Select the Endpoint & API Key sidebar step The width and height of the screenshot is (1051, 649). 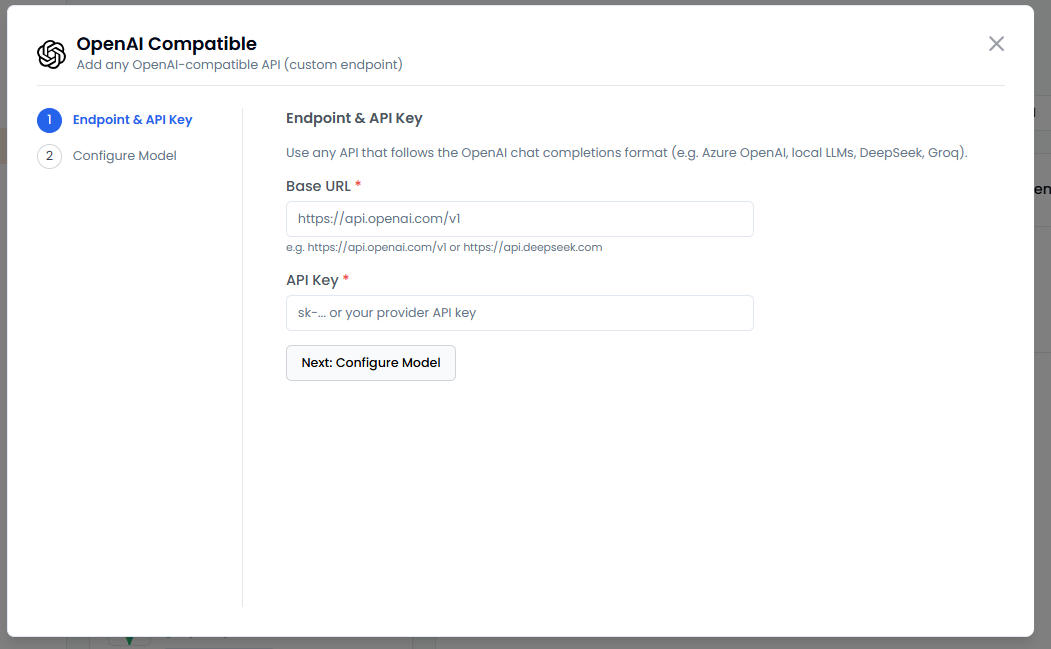(132, 120)
